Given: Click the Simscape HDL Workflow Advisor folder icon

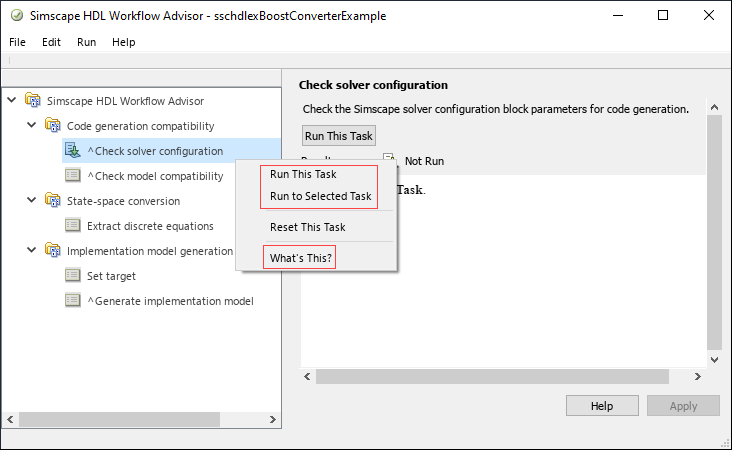Looking at the screenshot, I should tap(33, 101).
